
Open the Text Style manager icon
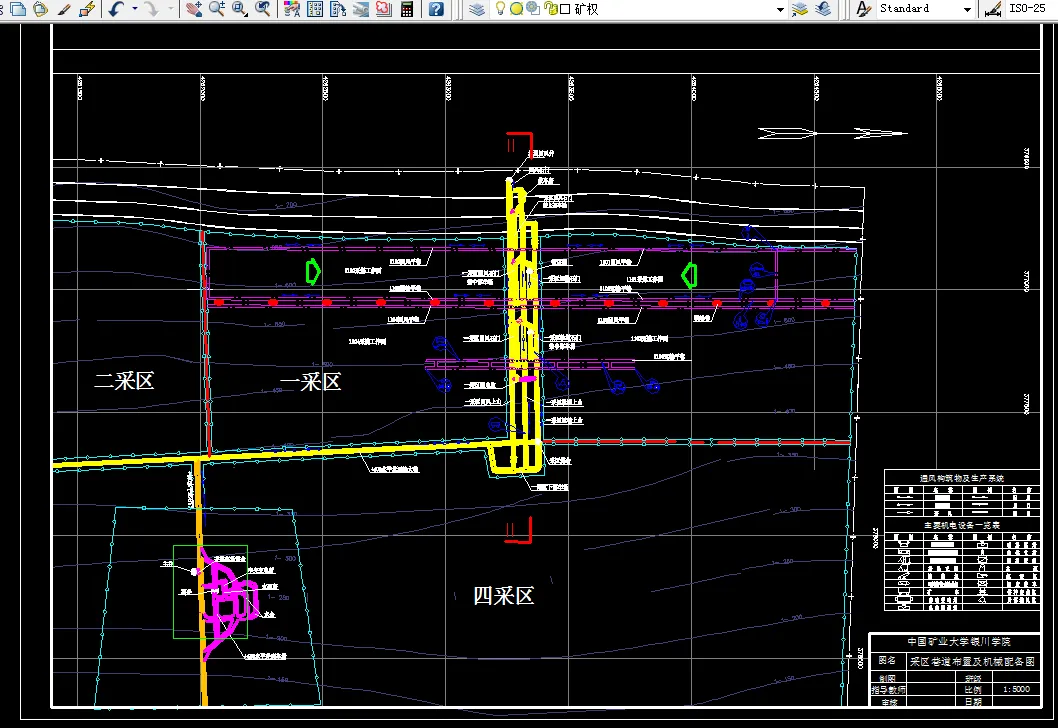863,9
